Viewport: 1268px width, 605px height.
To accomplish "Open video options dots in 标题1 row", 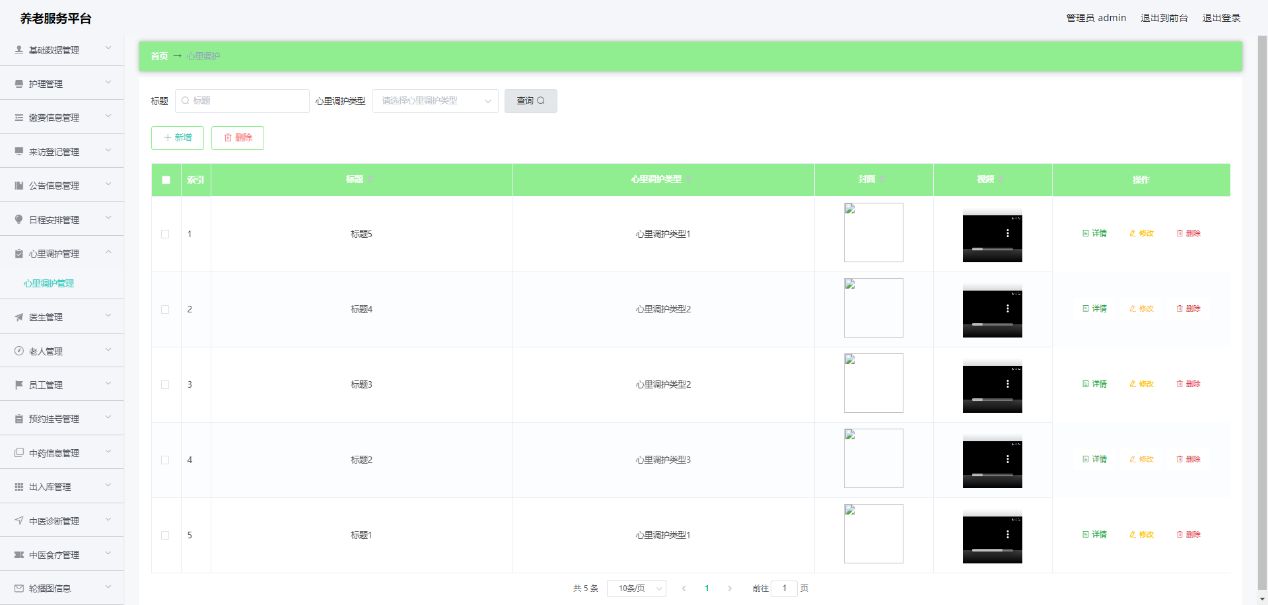I will coord(1007,534).
